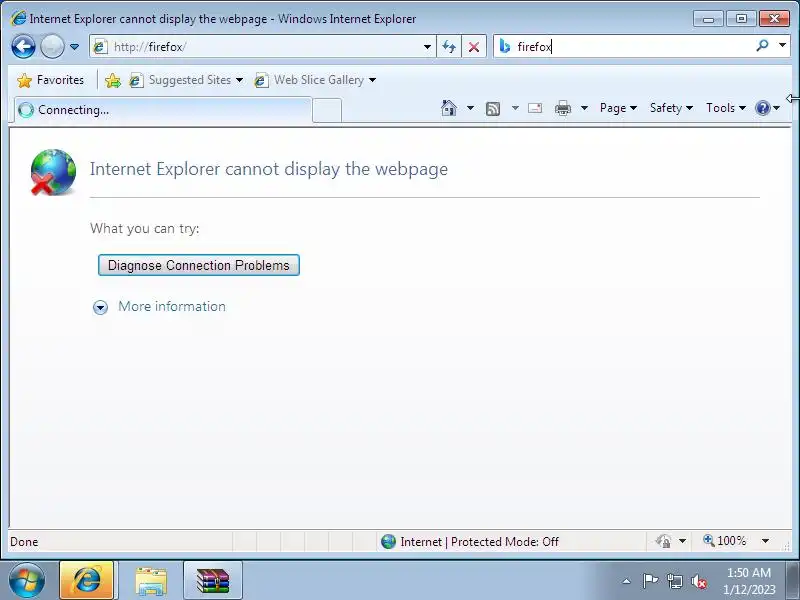The height and width of the screenshot is (600, 800).
Task: Click the privacy report icon in status bar
Action: (x=664, y=541)
